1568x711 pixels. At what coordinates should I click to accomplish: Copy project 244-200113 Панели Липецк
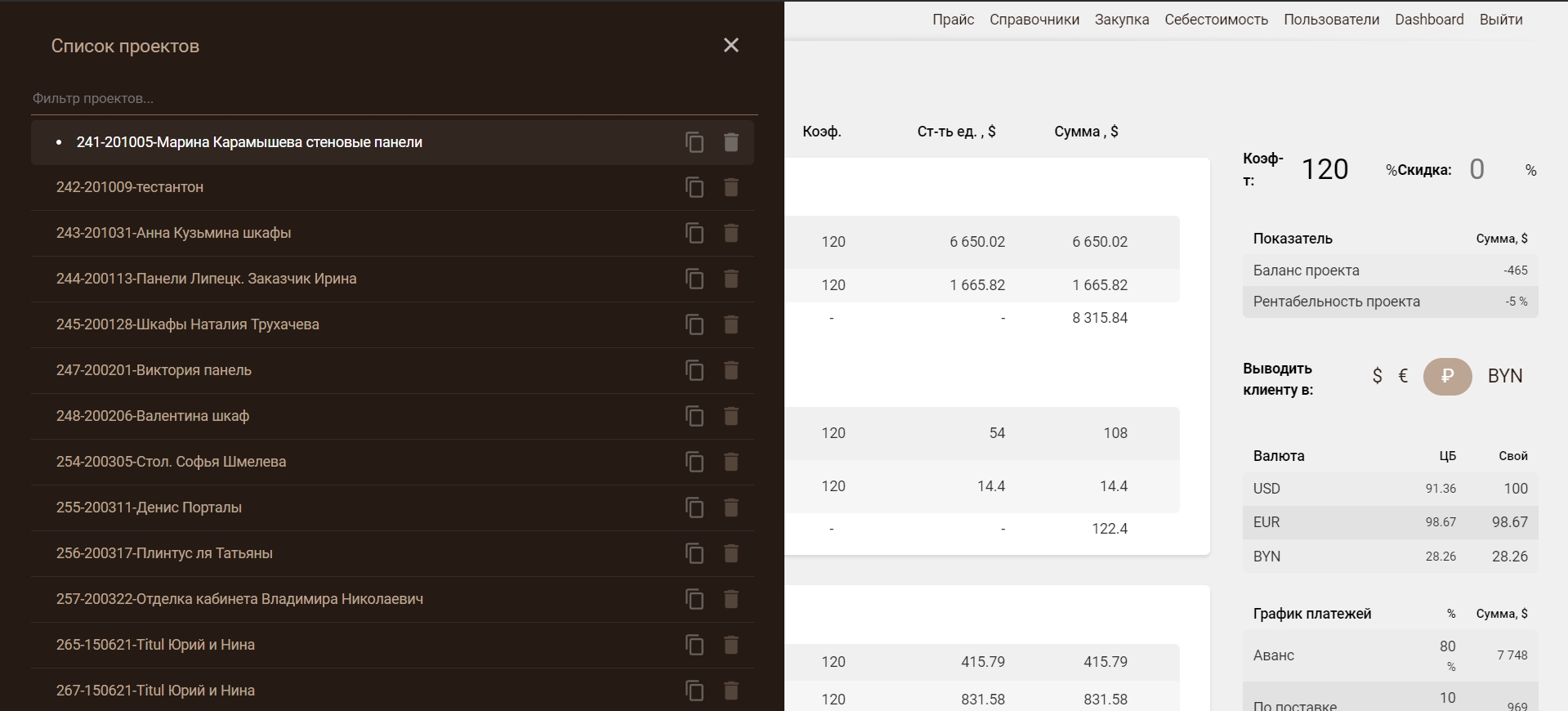tap(695, 279)
